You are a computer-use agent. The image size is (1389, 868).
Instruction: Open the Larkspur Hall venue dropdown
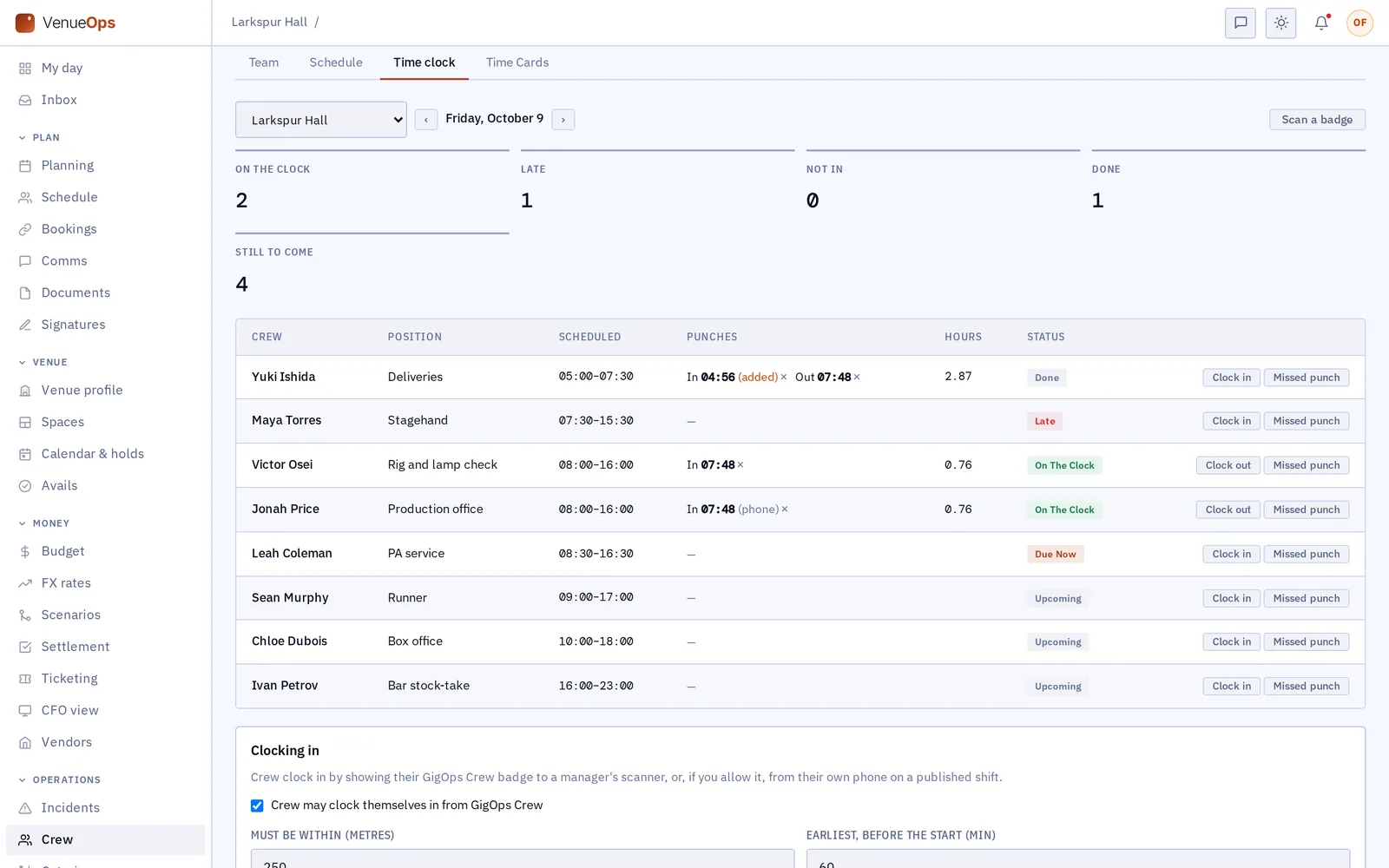click(x=321, y=120)
